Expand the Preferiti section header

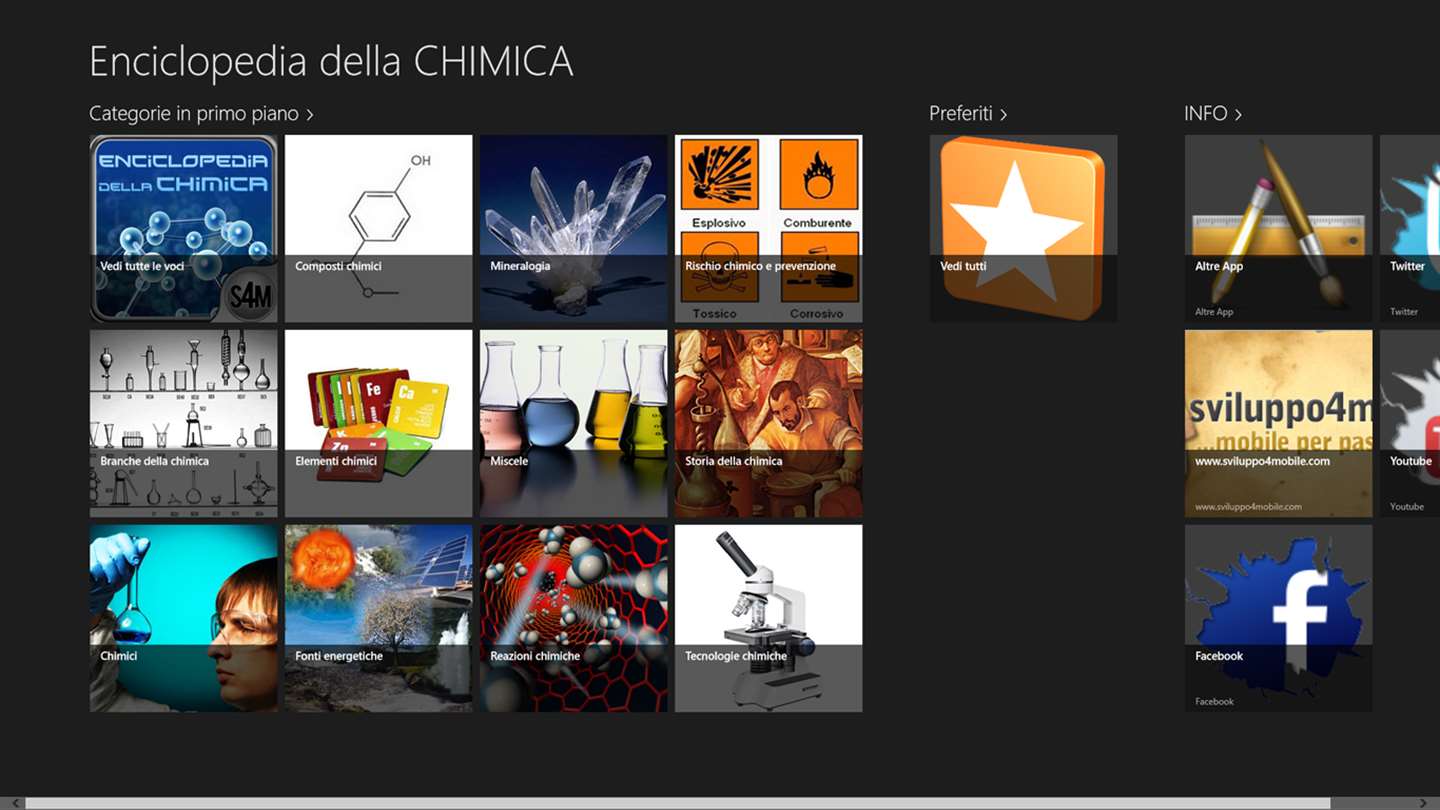968,114
